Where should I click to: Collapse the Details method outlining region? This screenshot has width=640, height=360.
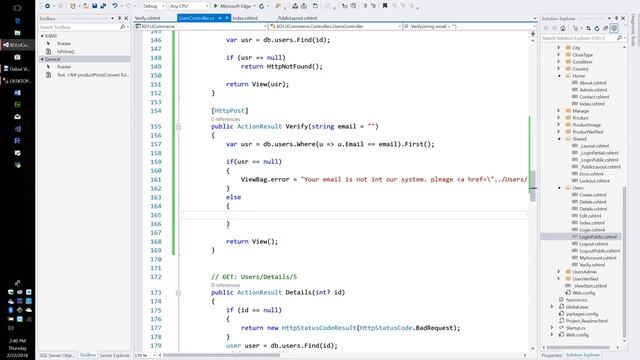coord(178,293)
